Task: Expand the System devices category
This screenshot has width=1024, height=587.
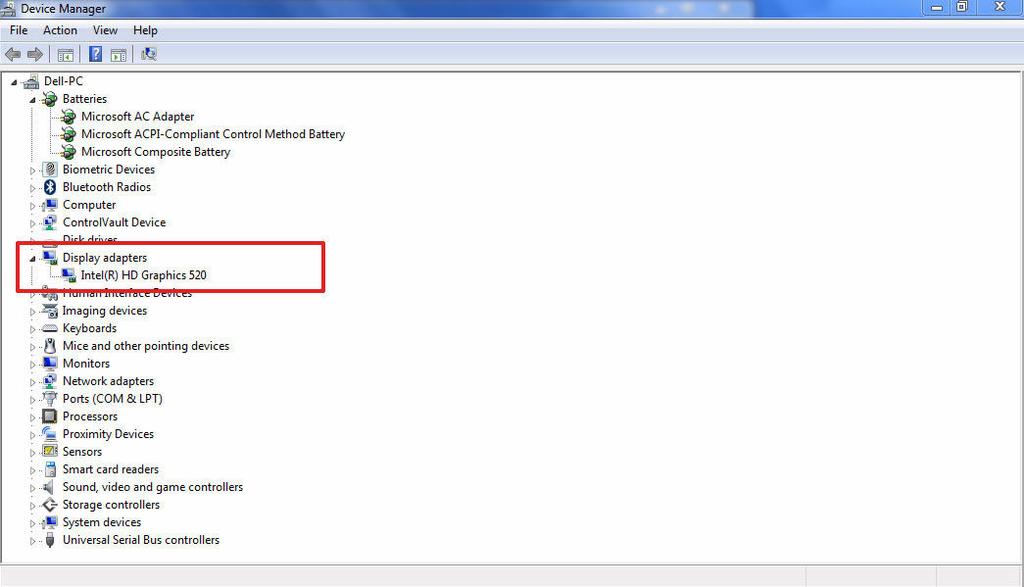Action: (32, 523)
